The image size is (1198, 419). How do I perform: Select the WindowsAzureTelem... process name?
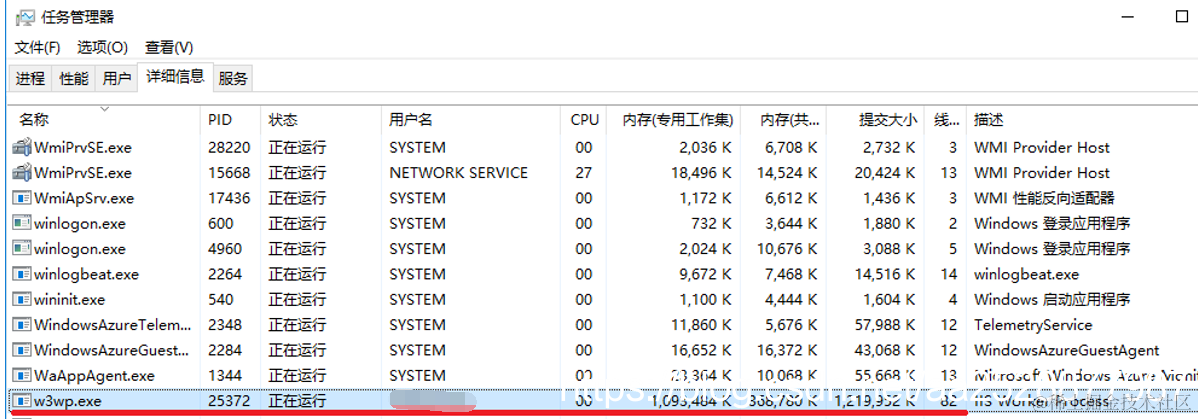point(112,325)
